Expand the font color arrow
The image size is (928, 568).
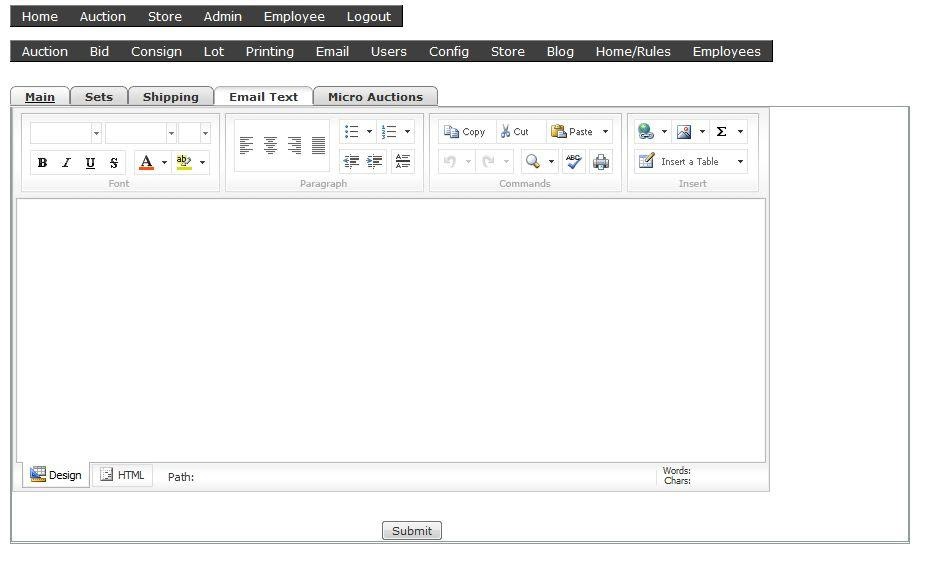(x=165, y=162)
